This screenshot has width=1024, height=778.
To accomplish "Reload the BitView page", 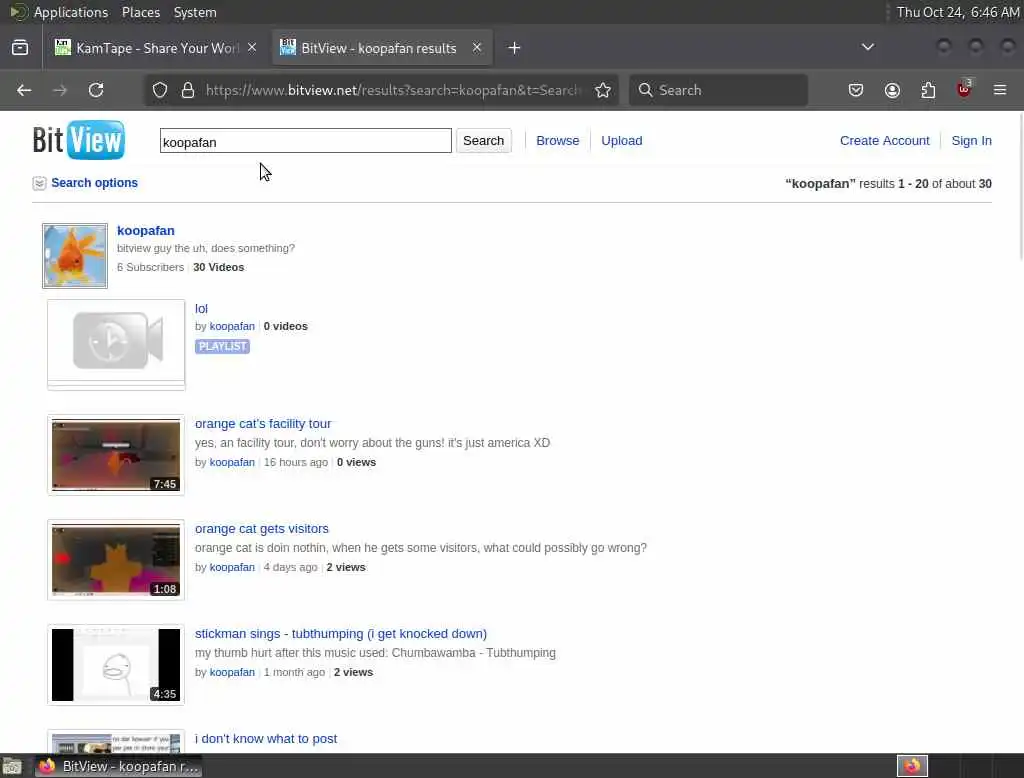I will [96, 90].
